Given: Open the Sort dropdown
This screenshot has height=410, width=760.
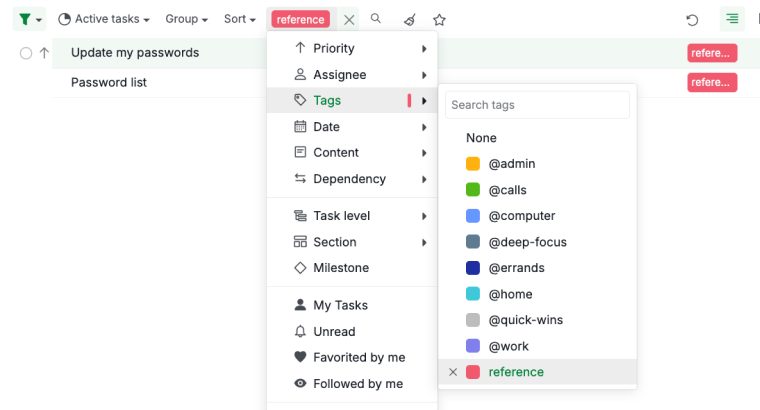Looking at the screenshot, I should tap(239, 19).
